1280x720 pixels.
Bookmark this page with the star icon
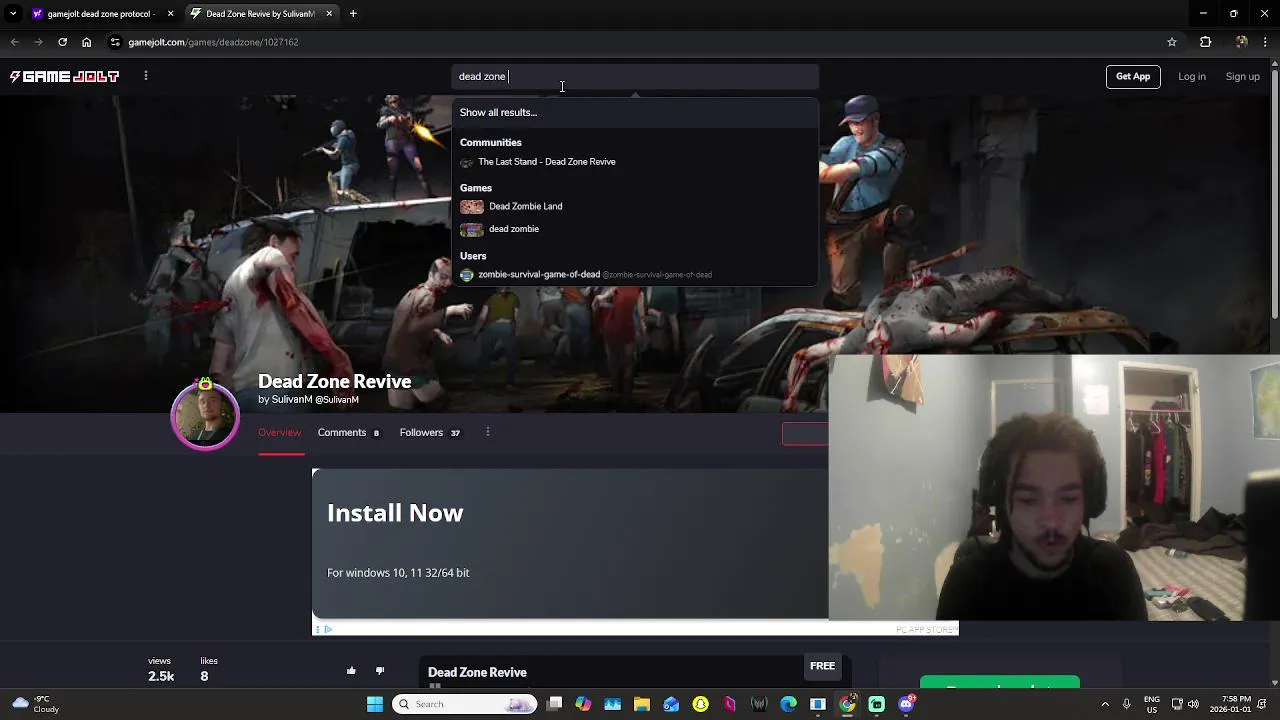tap(1172, 42)
